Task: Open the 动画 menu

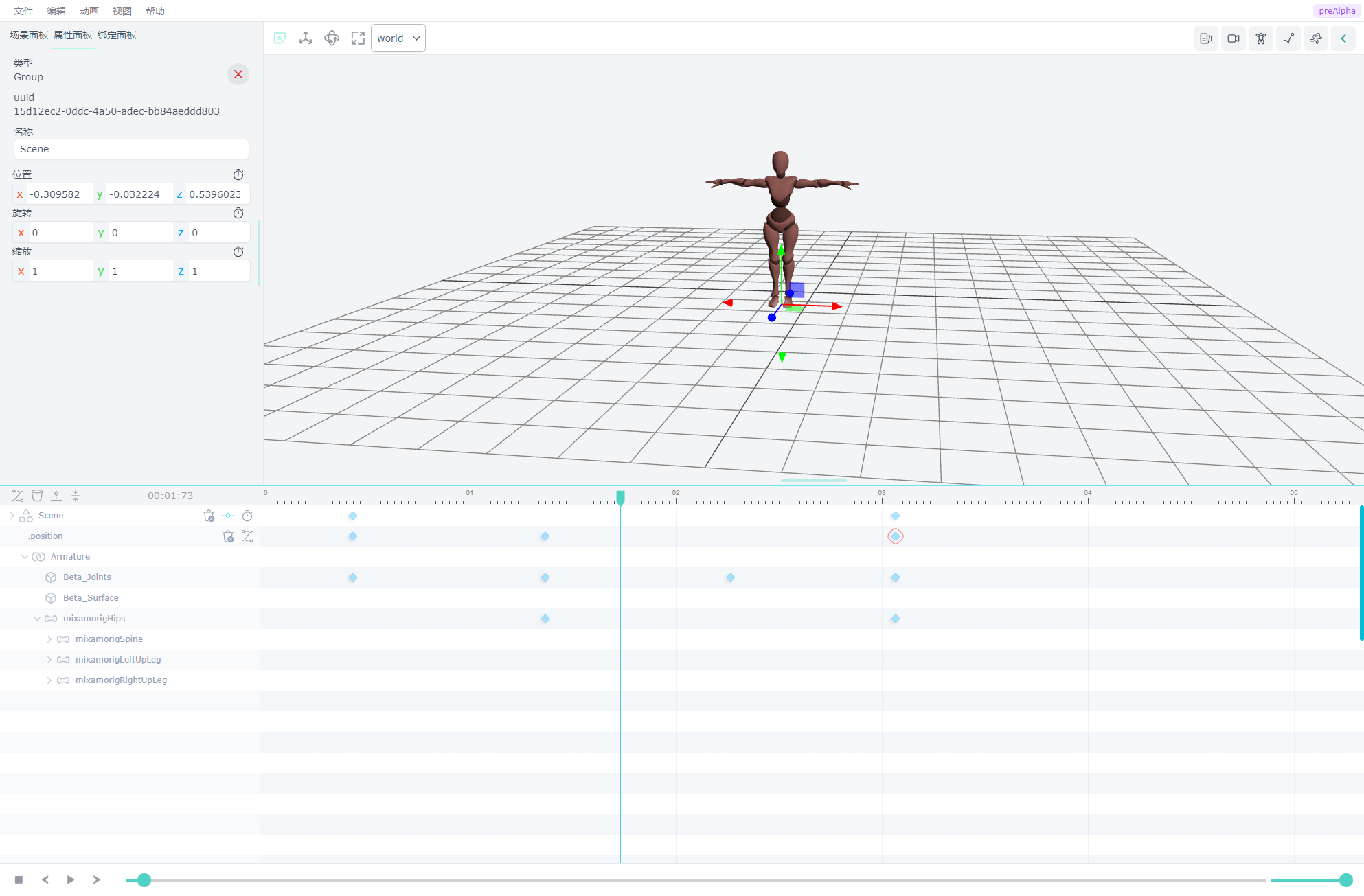Action: pyautogui.click(x=89, y=11)
